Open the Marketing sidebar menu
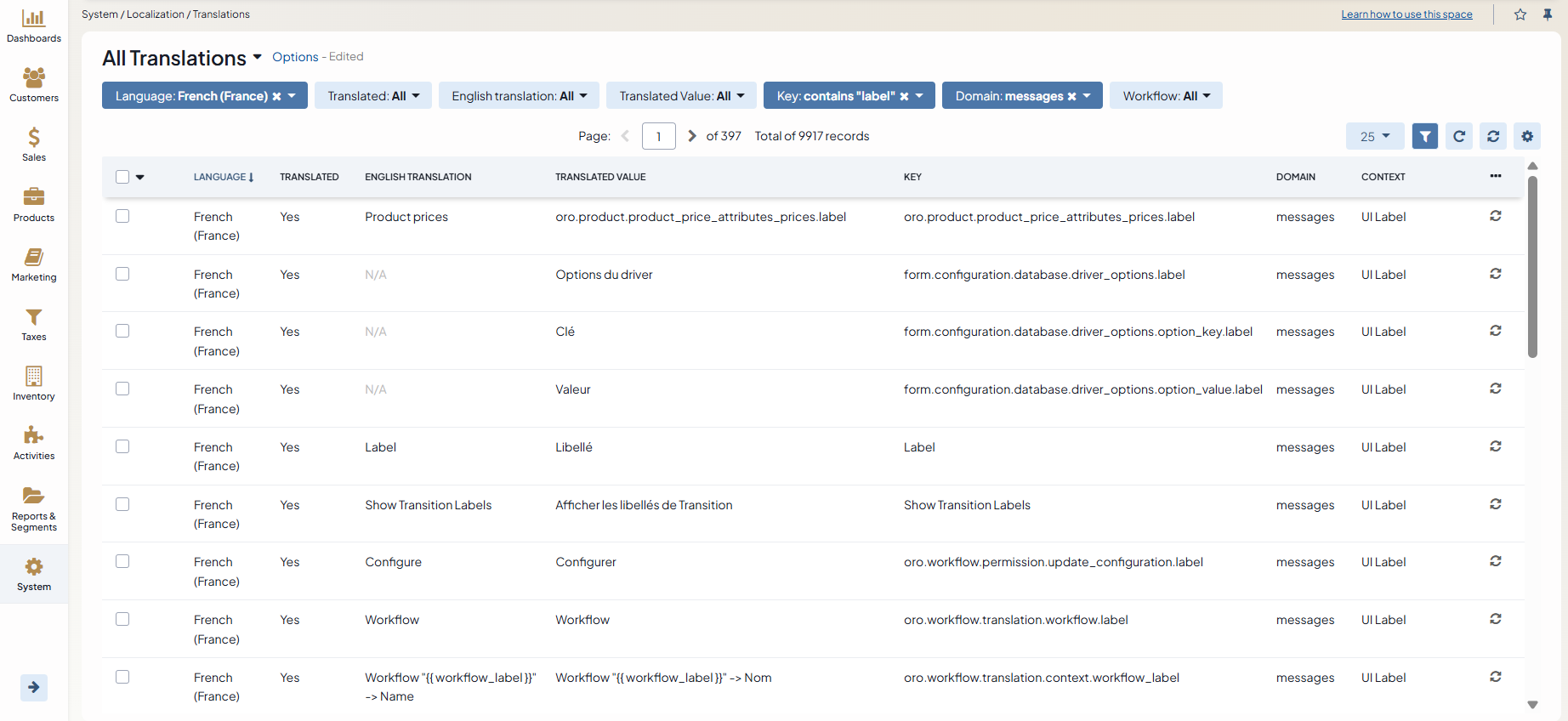1568x721 pixels. [x=34, y=264]
